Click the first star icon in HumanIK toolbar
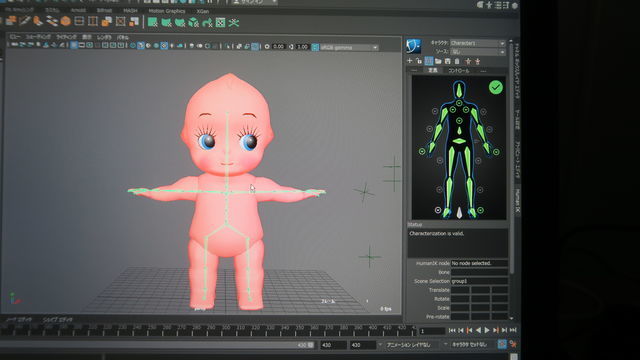 (468, 61)
